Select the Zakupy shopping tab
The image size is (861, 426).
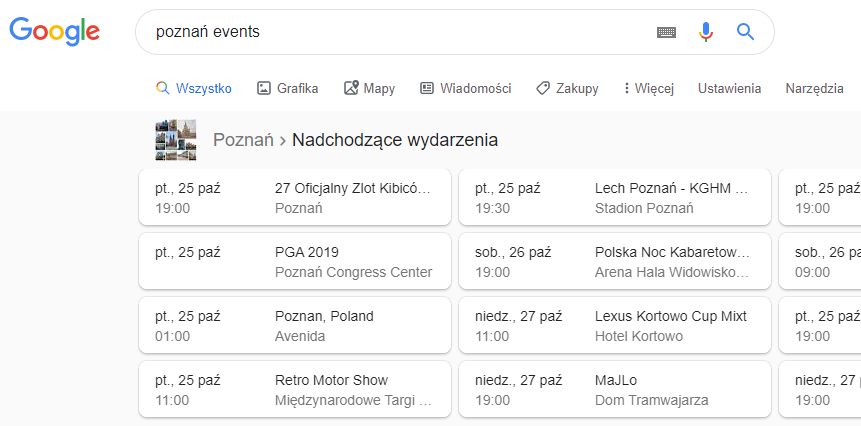[567, 88]
